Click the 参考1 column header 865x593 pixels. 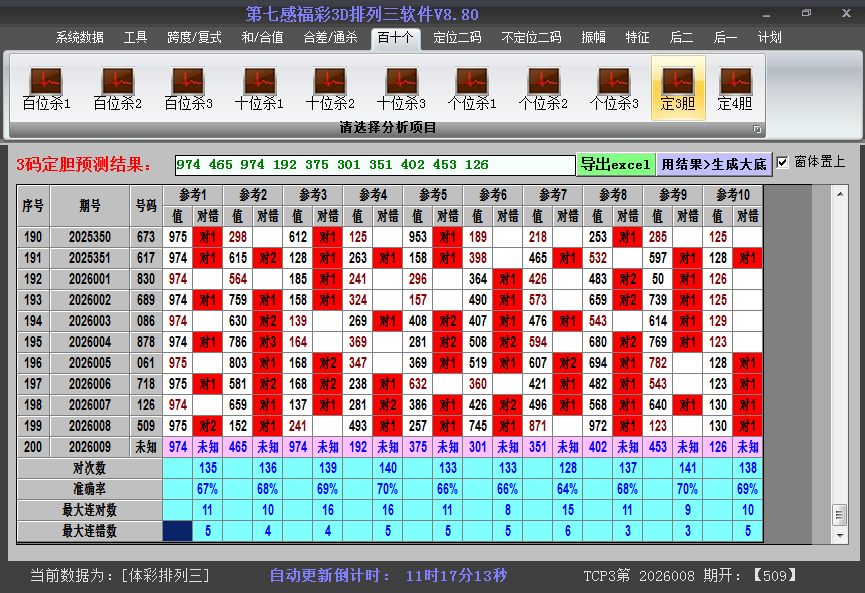point(192,194)
